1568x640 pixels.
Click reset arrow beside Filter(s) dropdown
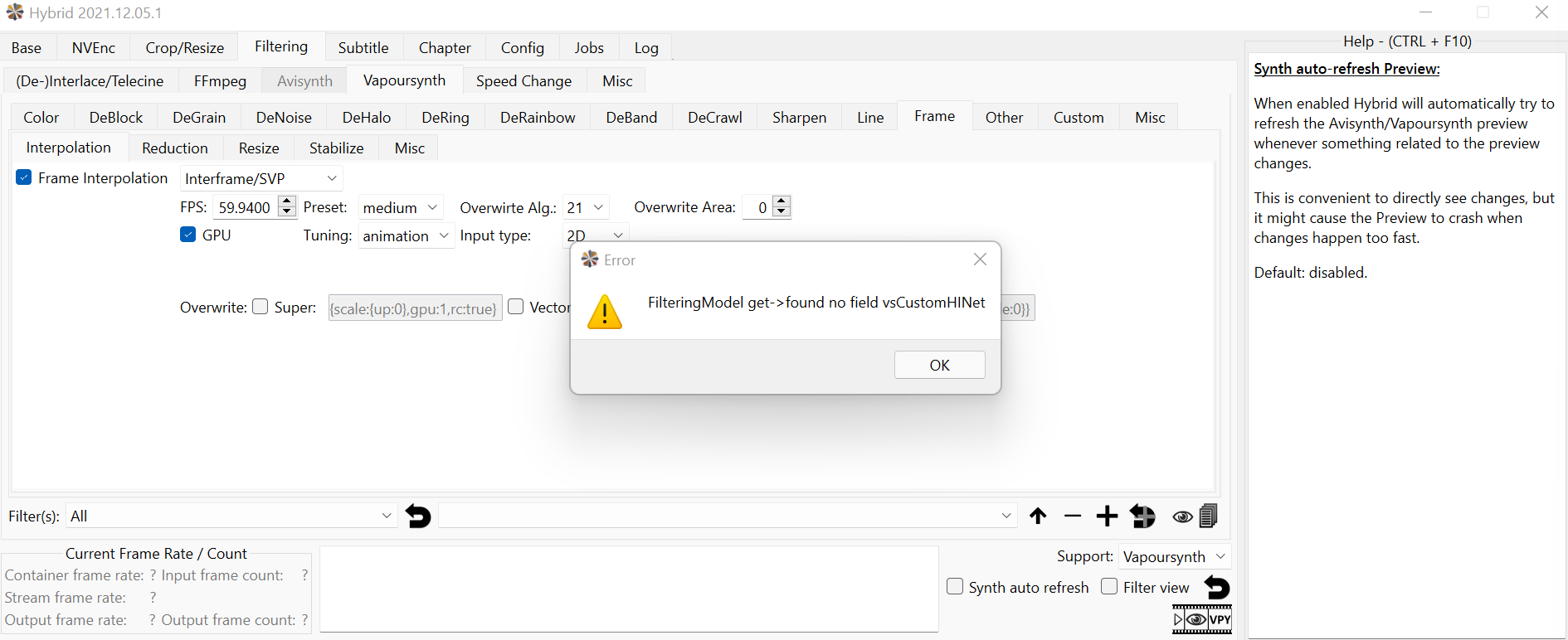(x=418, y=516)
